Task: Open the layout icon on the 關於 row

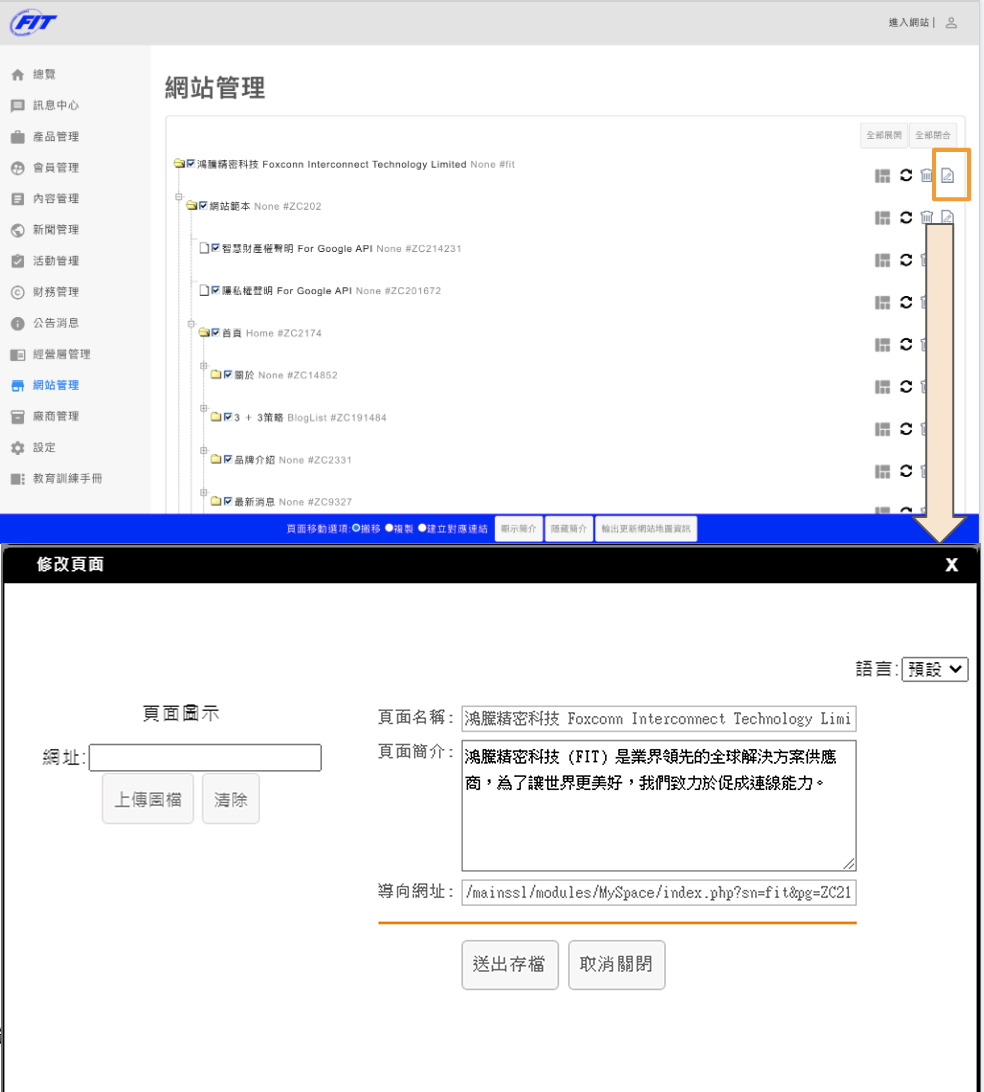Action: 882,387
